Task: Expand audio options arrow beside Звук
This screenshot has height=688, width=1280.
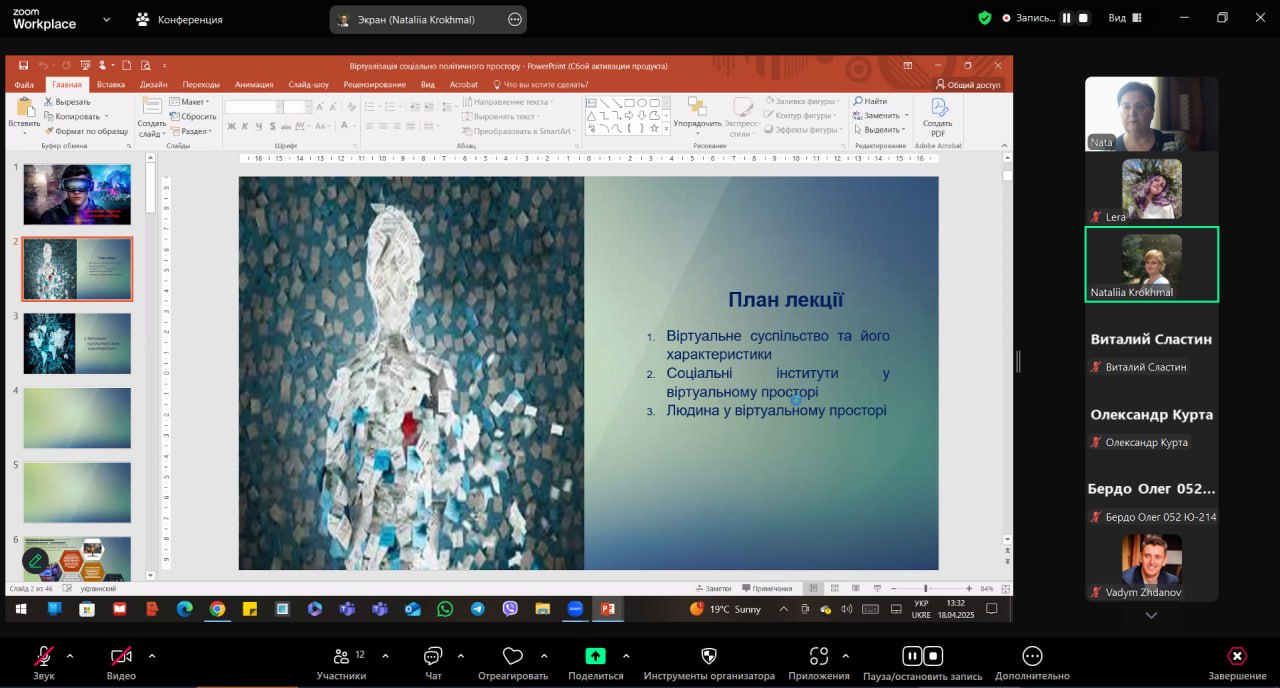Action: click(x=70, y=656)
